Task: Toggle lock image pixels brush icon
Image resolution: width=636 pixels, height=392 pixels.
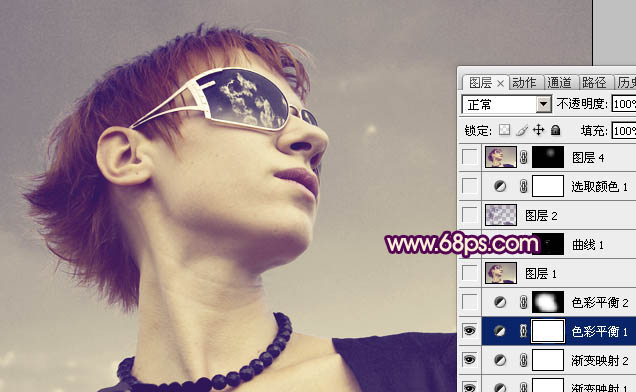Action: (x=522, y=130)
